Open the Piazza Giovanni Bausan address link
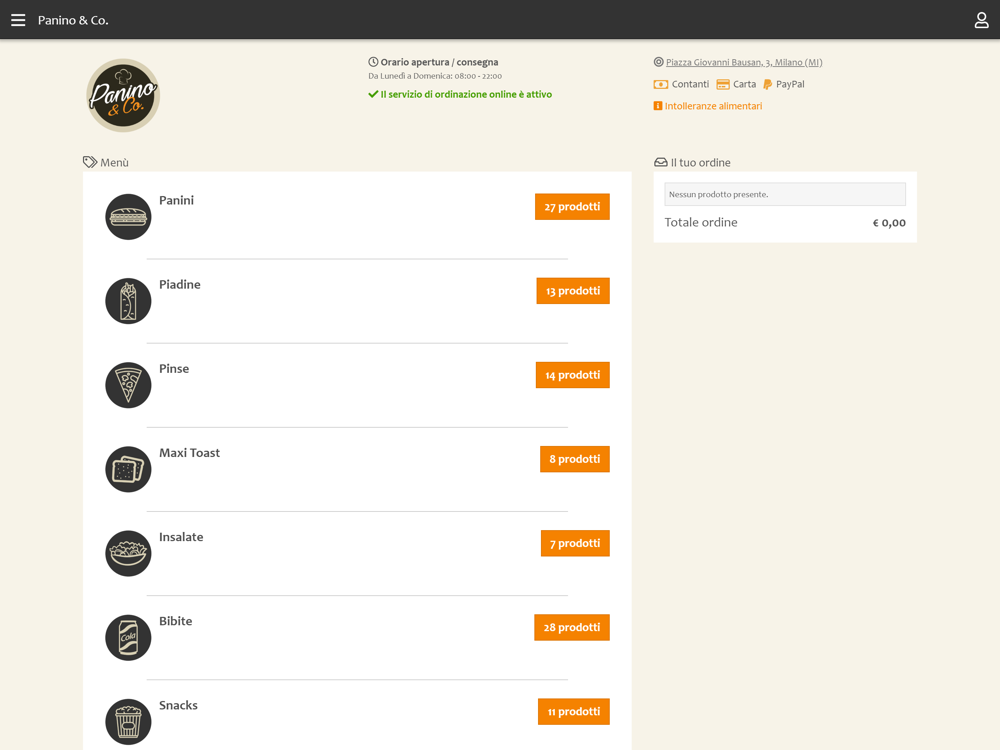1000x750 pixels. click(744, 62)
